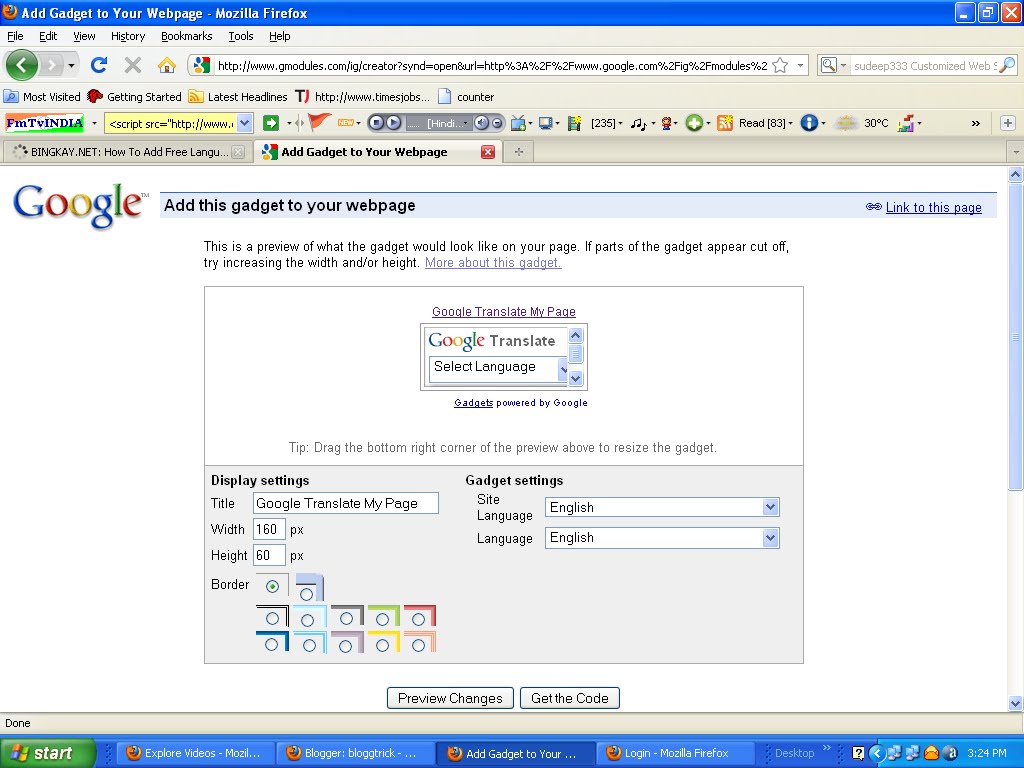Open the Edit menu
The height and width of the screenshot is (768, 1024).
[48, 36]
